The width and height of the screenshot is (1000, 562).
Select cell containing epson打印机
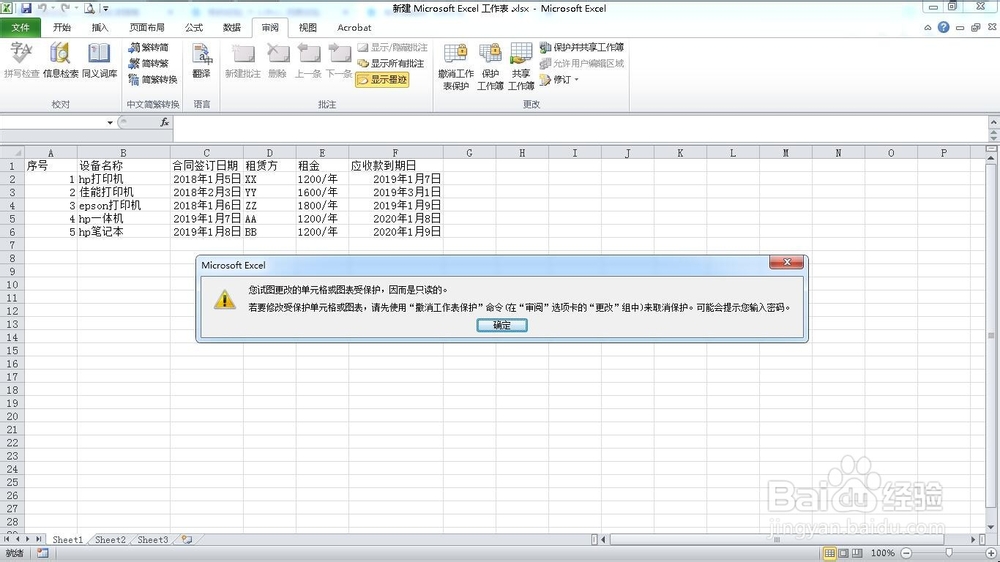(x=123, y=205)
